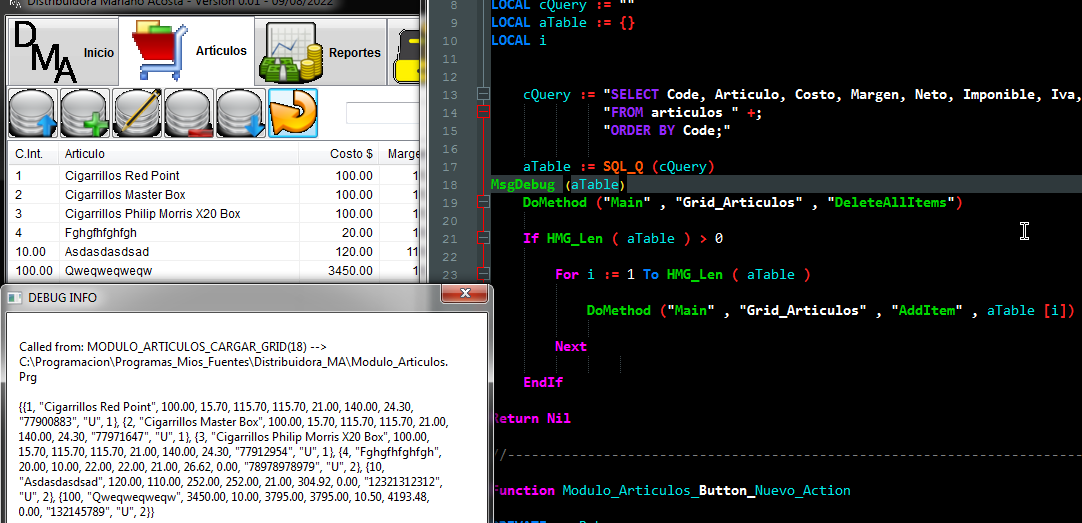
Task: Click the 20.00 cost cell
Action: (357, 233)
